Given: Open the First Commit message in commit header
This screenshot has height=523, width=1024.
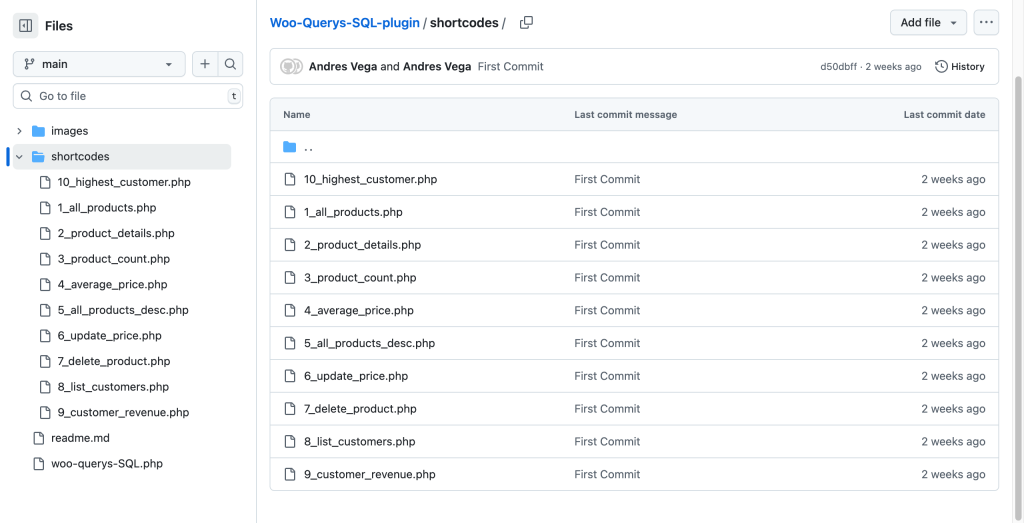Looking at the screenshot, I should pyautogui.click(x=511, y=67).
